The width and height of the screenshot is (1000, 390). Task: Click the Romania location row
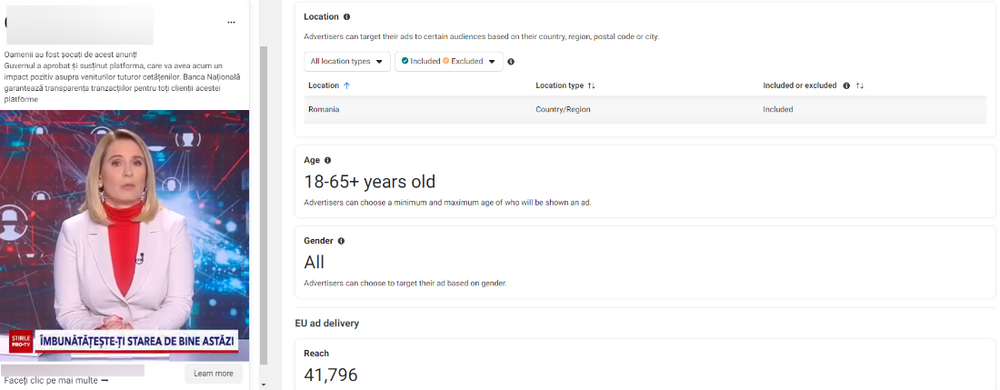coord(645,110)
